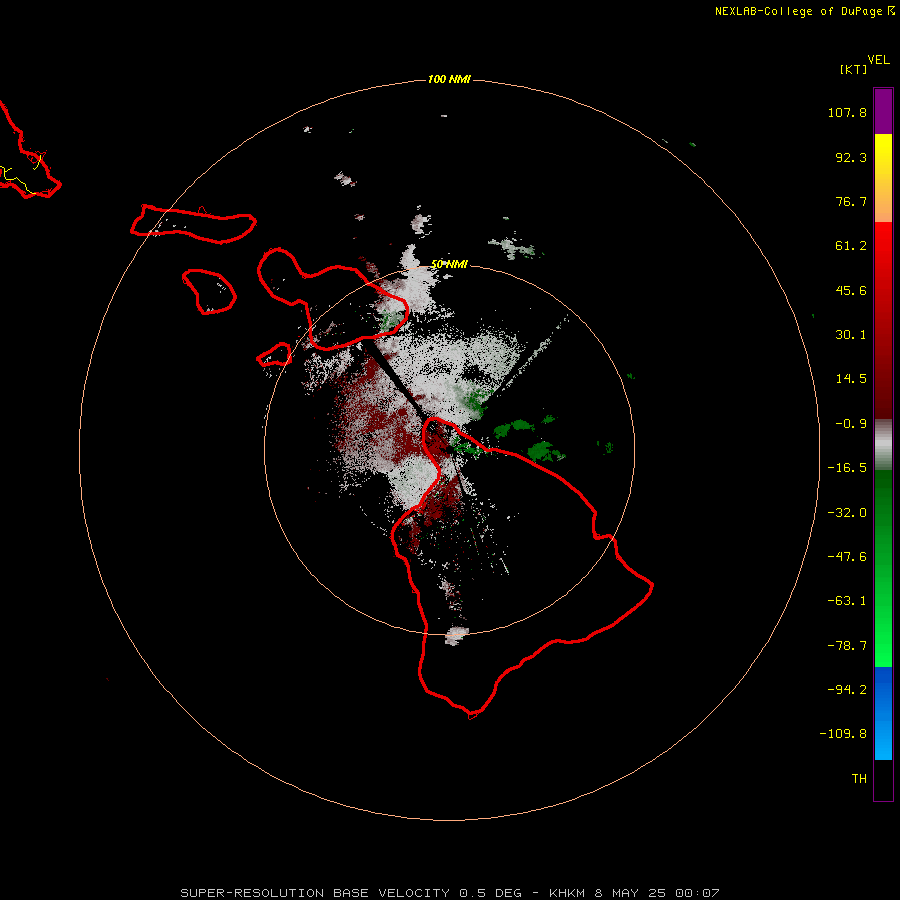Click the 14.5 value on velocity scale
Viewport: 900px width, 900px height.
tap(851, 379)
